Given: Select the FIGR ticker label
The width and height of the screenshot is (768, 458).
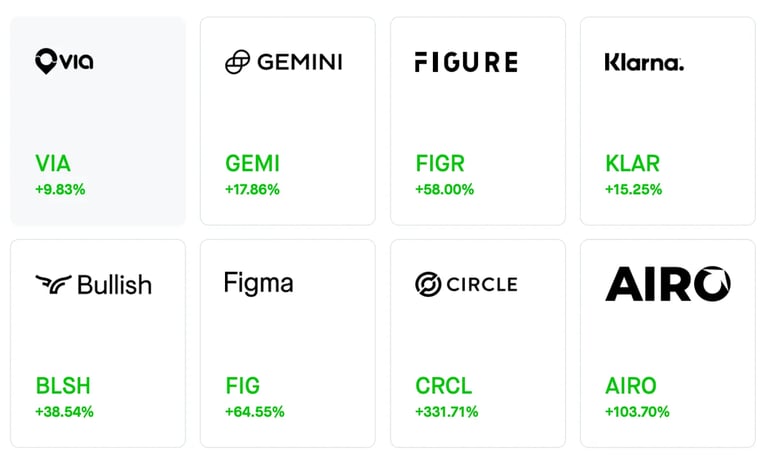Looking at the screenshot, I should click(x=440, y=164).
